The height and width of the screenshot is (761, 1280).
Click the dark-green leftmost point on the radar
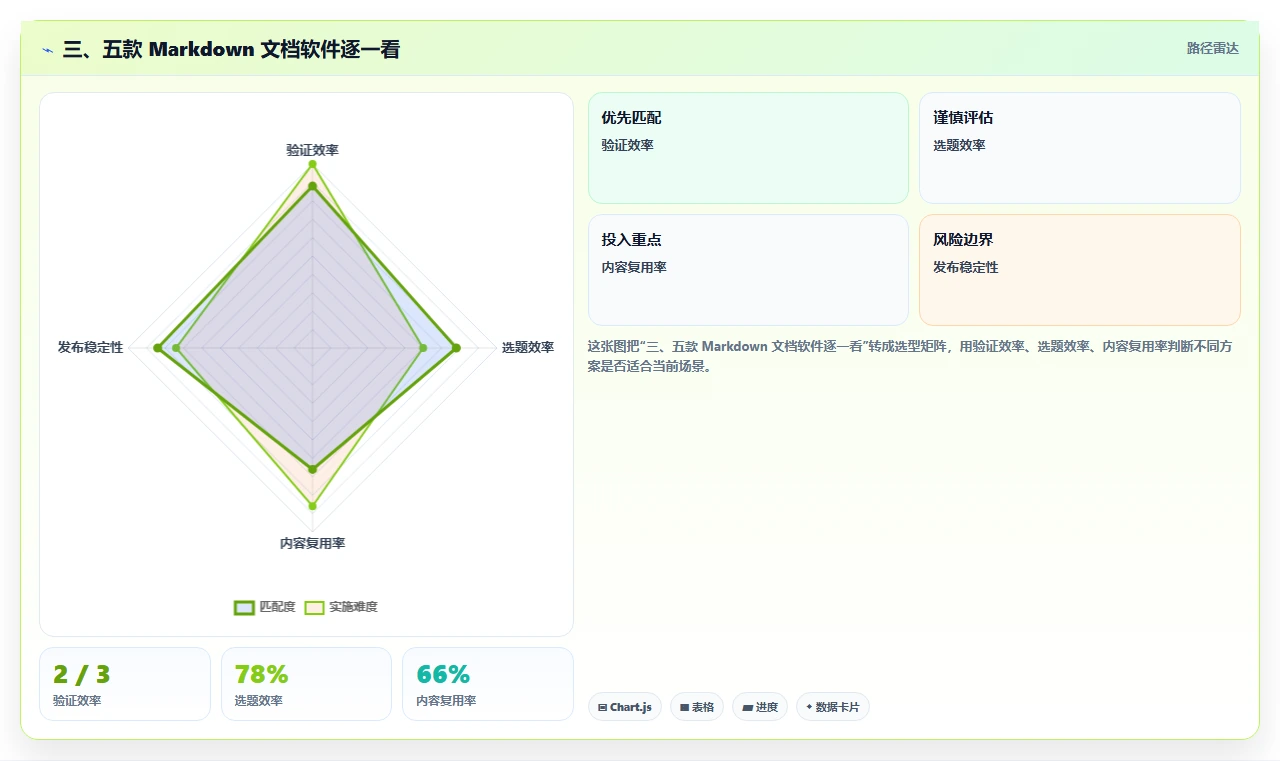[x=158, y=348]
